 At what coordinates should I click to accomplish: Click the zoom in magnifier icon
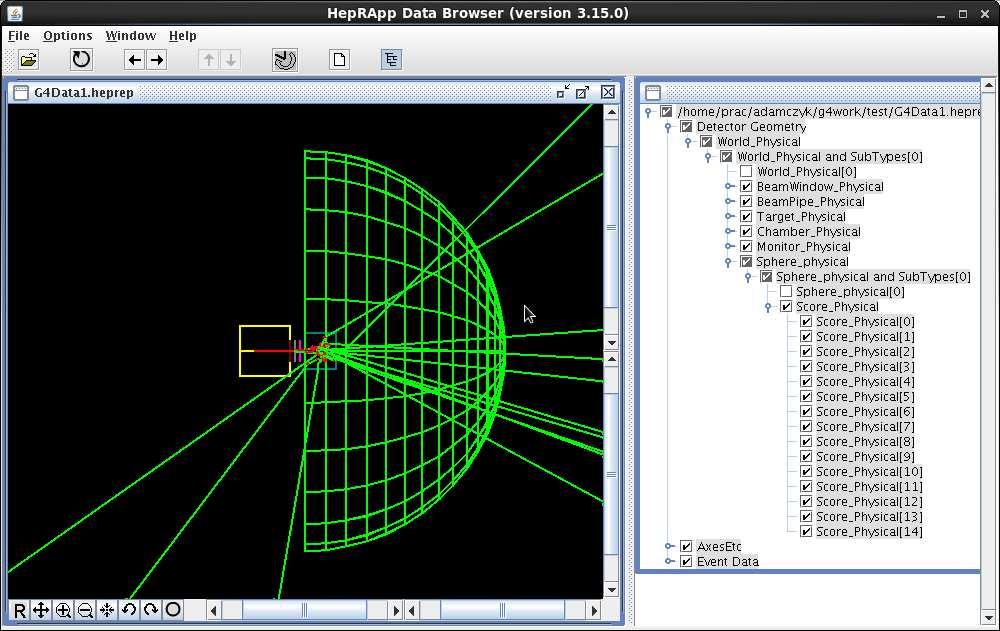(x=63, y=611)
